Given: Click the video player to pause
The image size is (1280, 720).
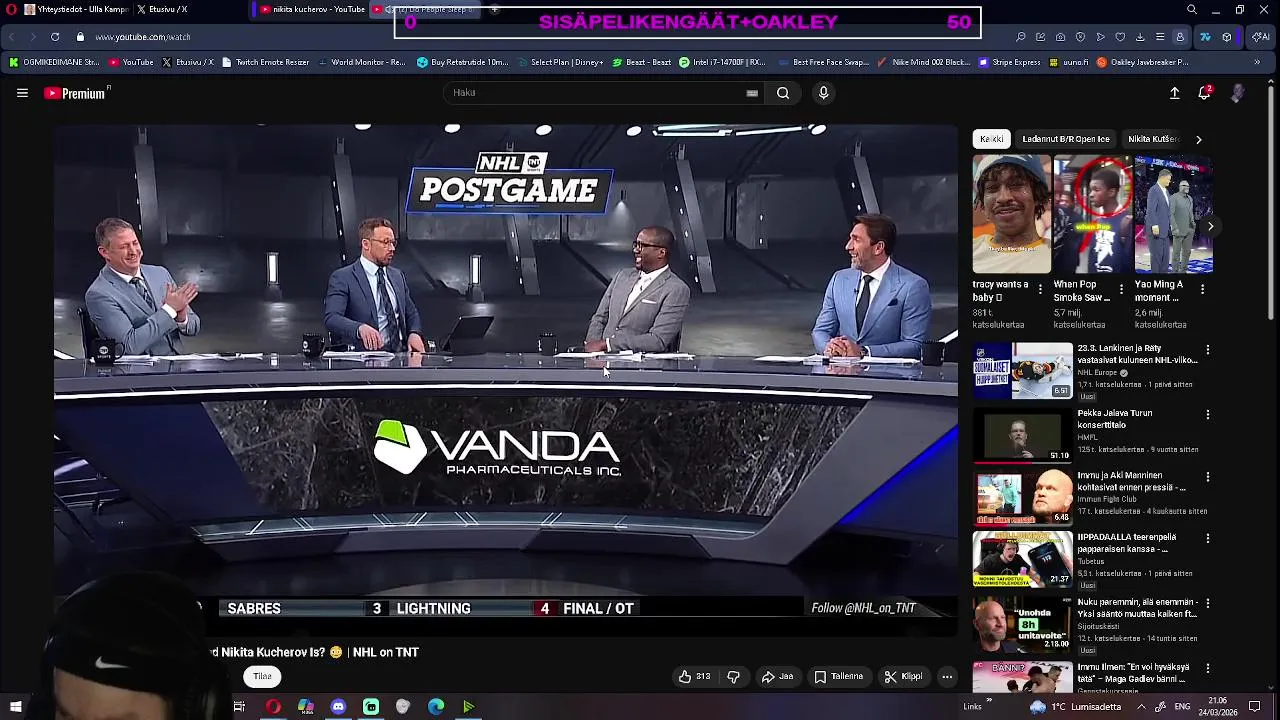Looking at the screenshot, I should 506,380.
